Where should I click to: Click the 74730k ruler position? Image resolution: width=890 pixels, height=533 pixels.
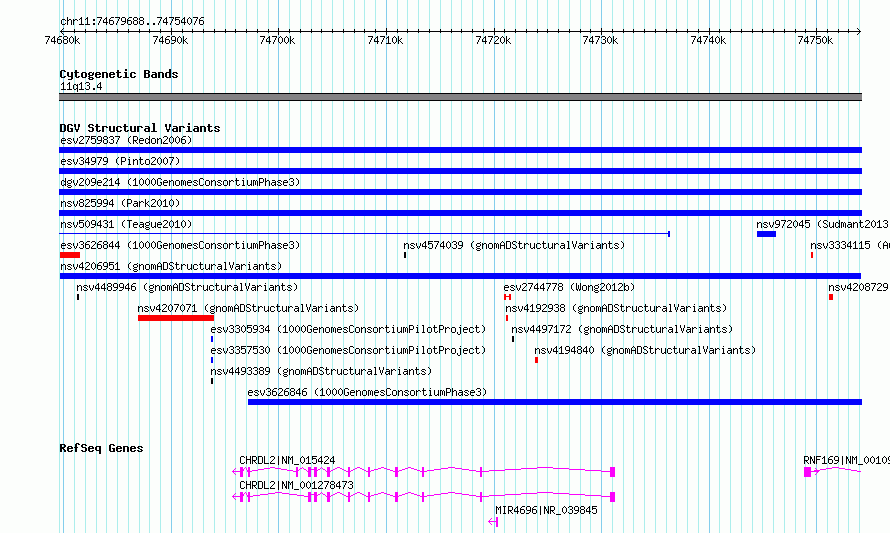(x=601, y=40)
